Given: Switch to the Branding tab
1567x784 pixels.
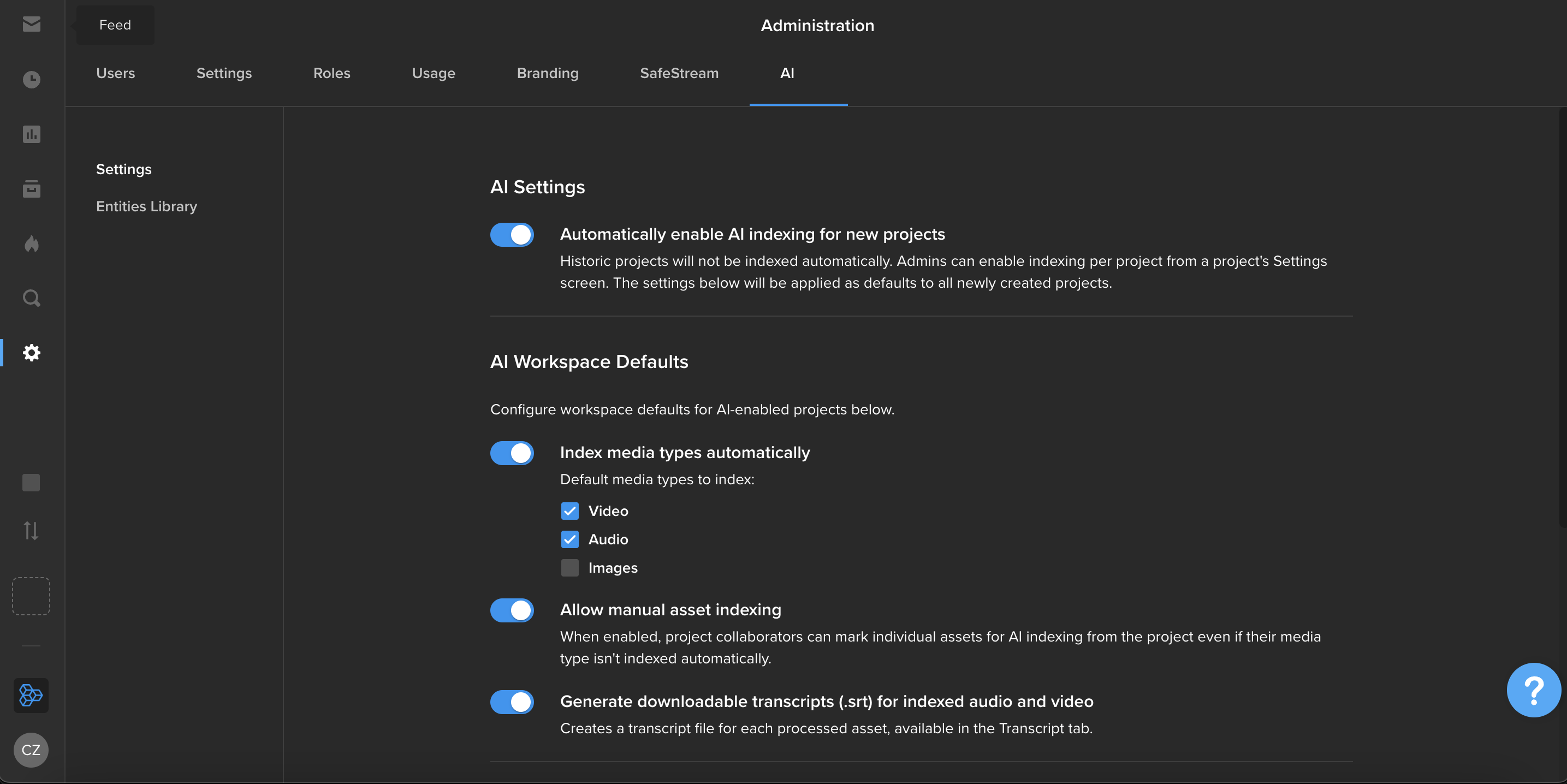Looking at the screenshot, I should 548,73.
